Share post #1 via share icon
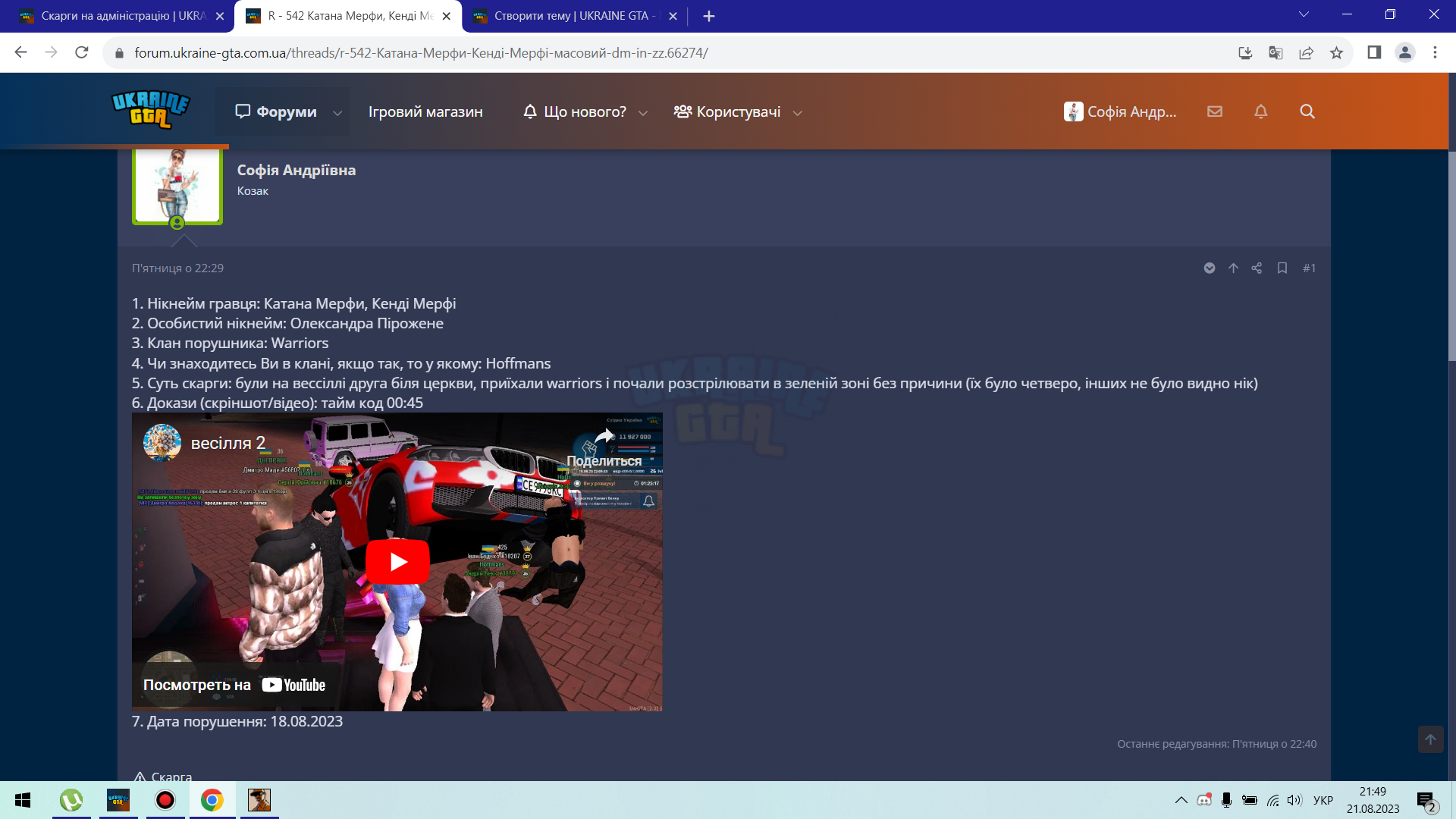The width and height of the screenshot is (1456, 819). pyautogui.click(x=1257, y=268)
